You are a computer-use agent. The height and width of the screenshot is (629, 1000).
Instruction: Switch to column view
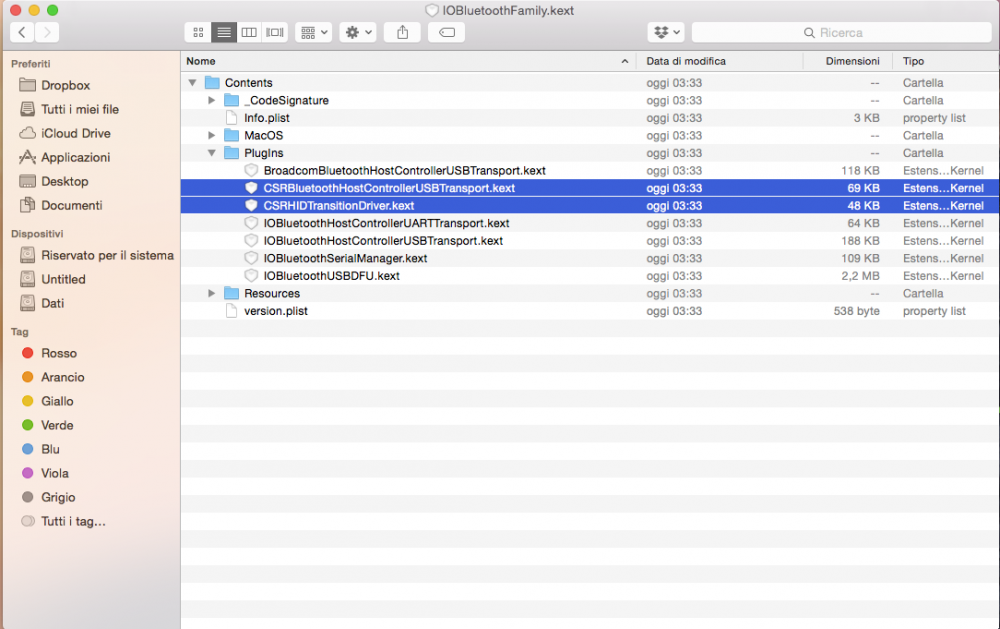tap(249, 32)
